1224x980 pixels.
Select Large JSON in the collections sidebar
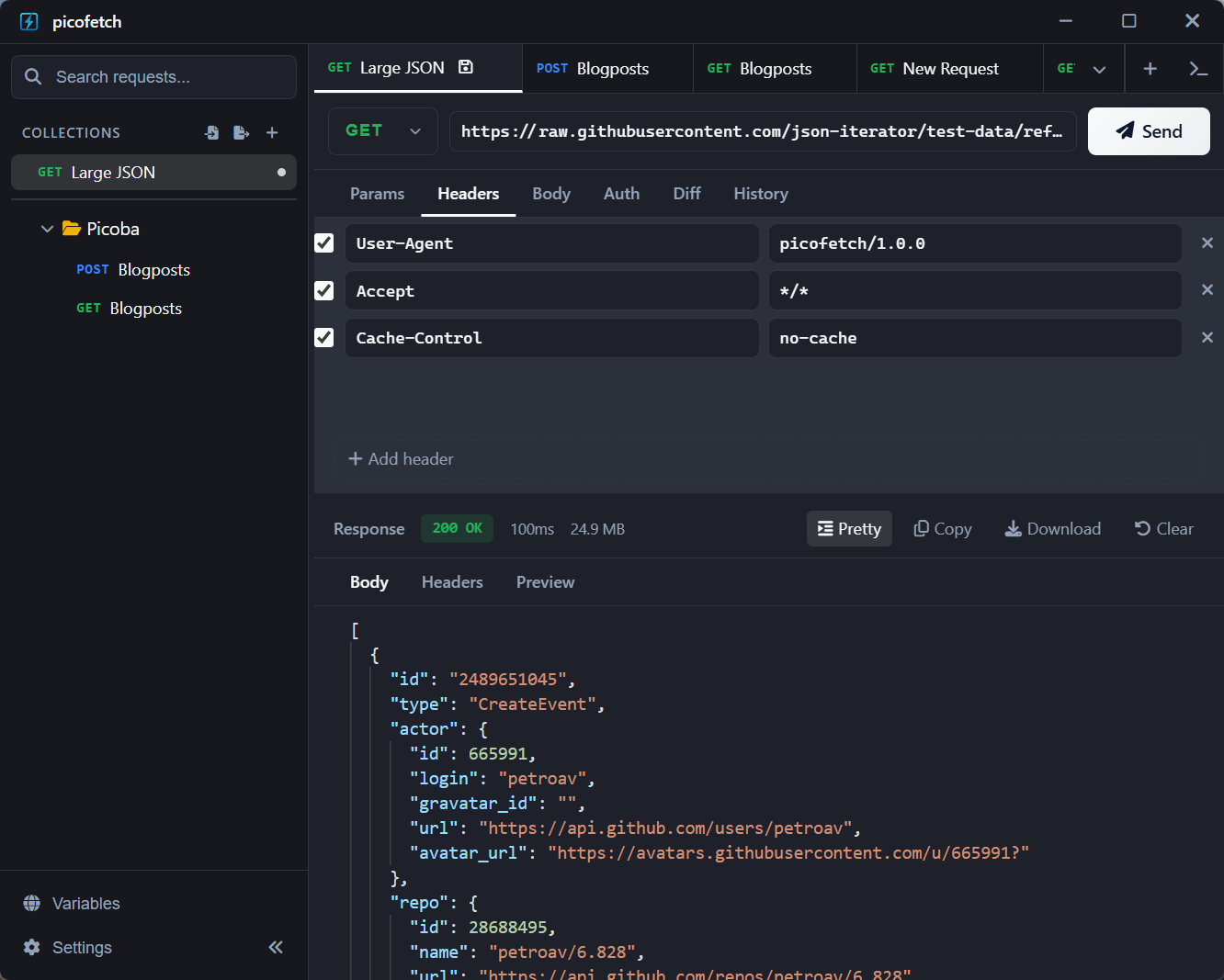(x=153, y=173)
